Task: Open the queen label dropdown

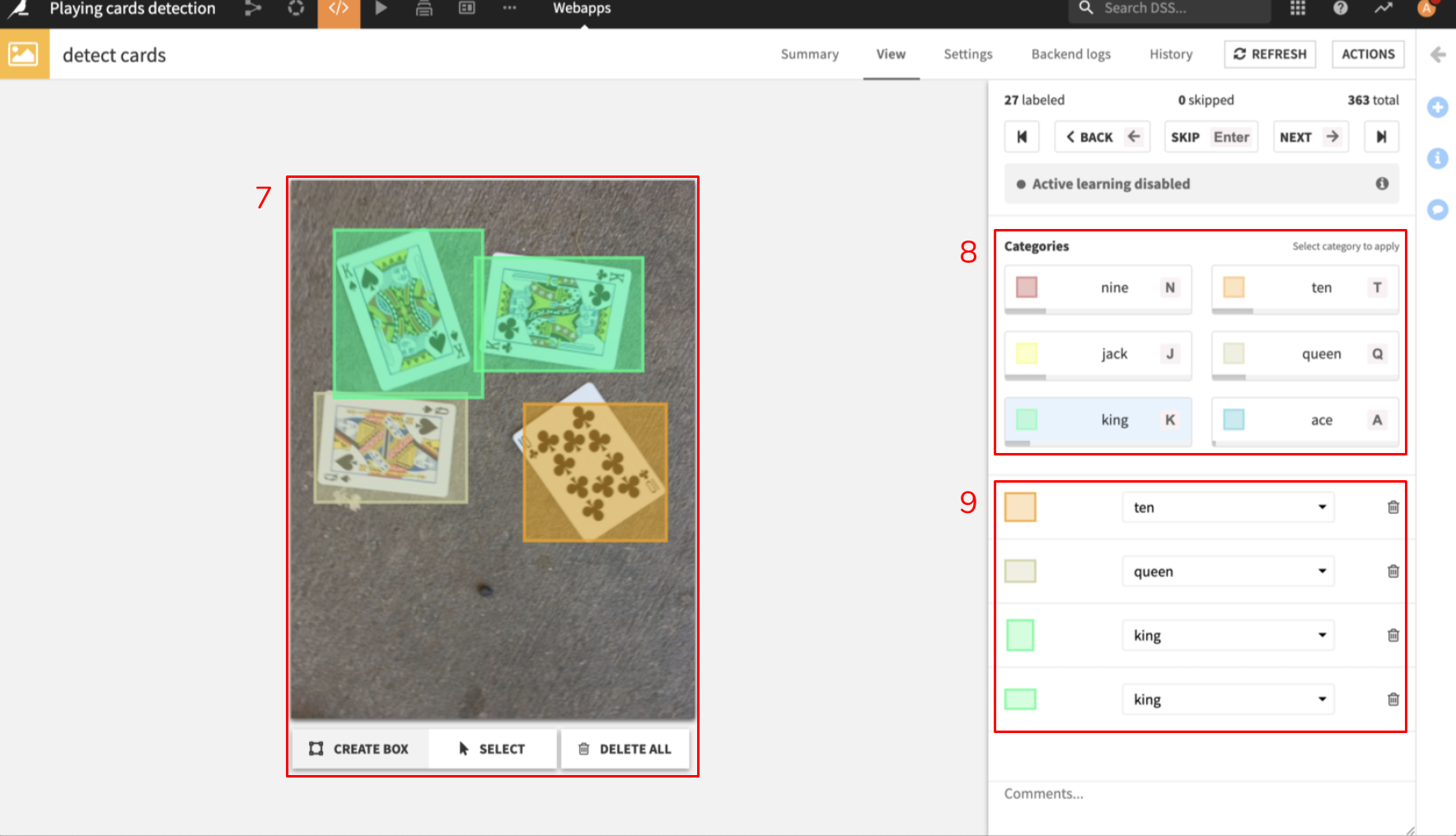Action: pyautogui.click(x=1228, y=572)
